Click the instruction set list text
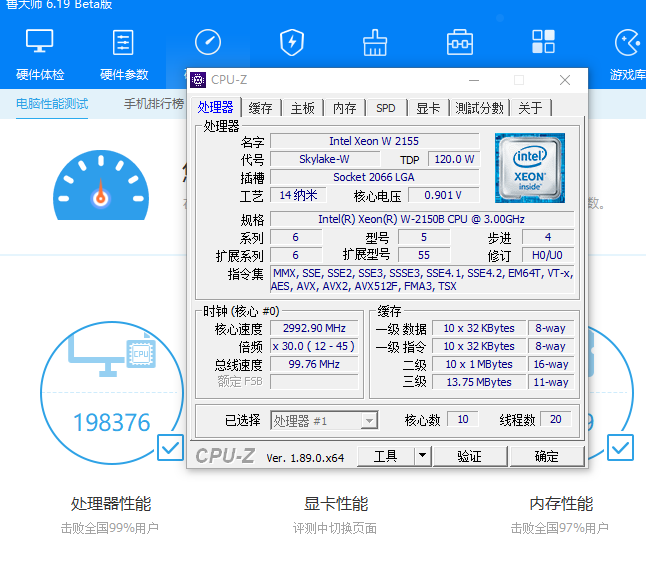This screenshot has height=573, width=646. click(422, 280)
